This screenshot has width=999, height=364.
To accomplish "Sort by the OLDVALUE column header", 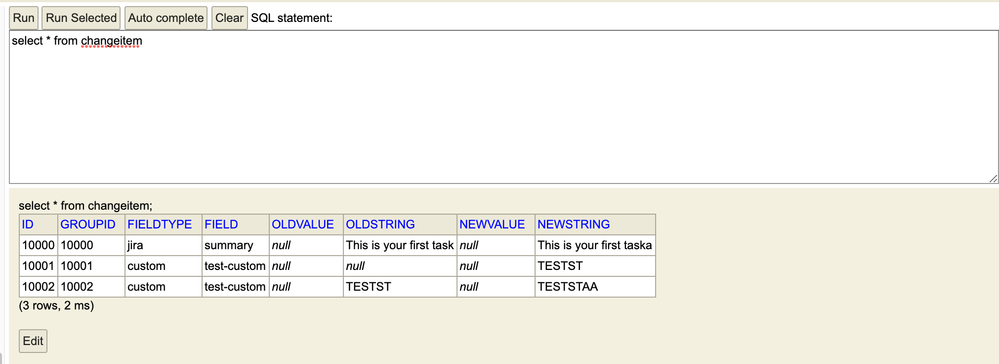I will pos(303,224).
